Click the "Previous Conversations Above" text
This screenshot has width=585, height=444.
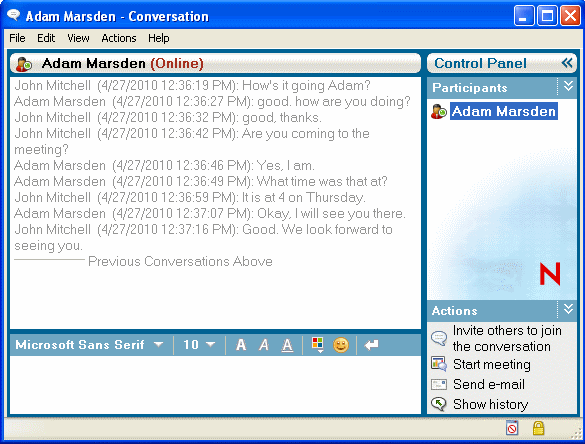tap(180, 261)
